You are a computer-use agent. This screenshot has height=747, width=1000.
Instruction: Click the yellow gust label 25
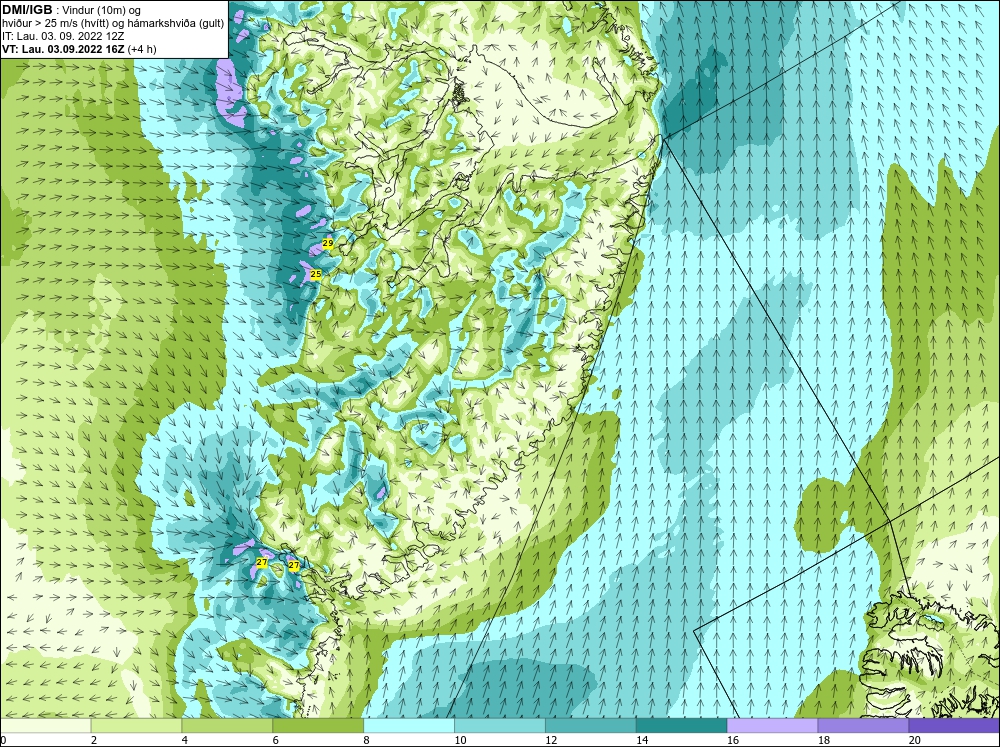[x=315, y=274]
